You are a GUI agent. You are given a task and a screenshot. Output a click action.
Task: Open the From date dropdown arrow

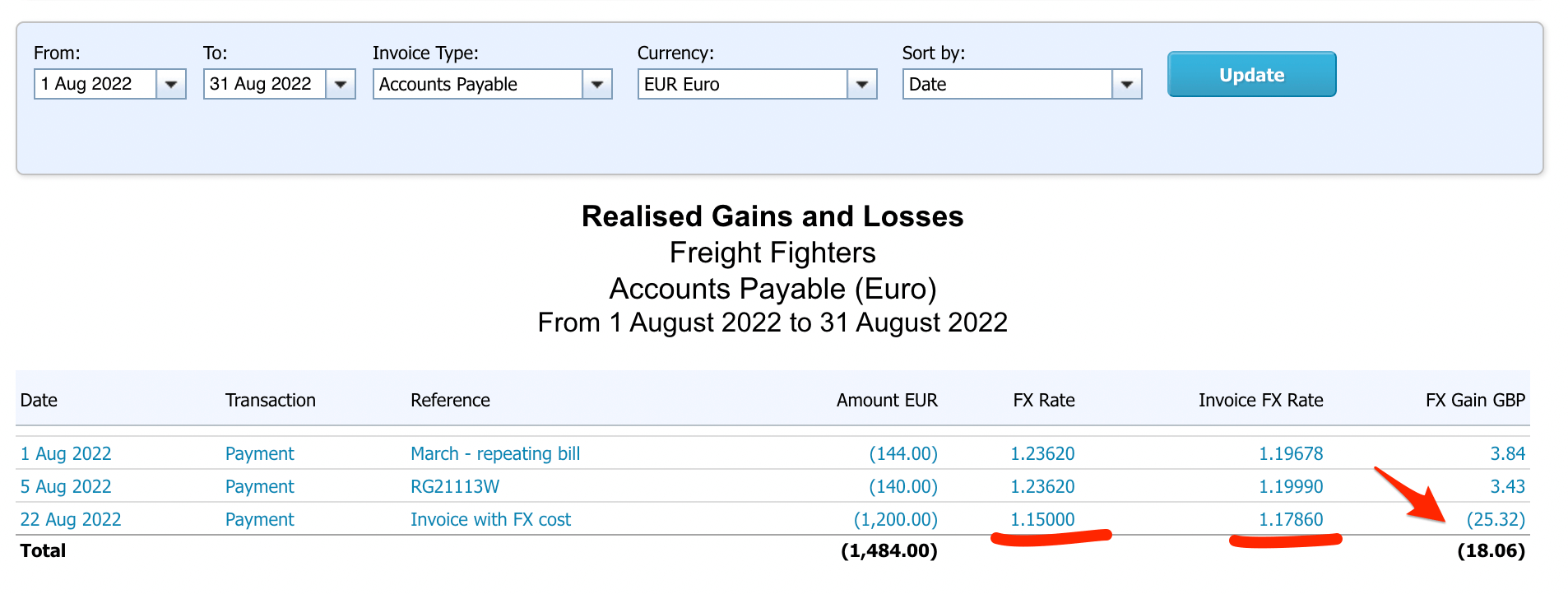pos(170,85)
